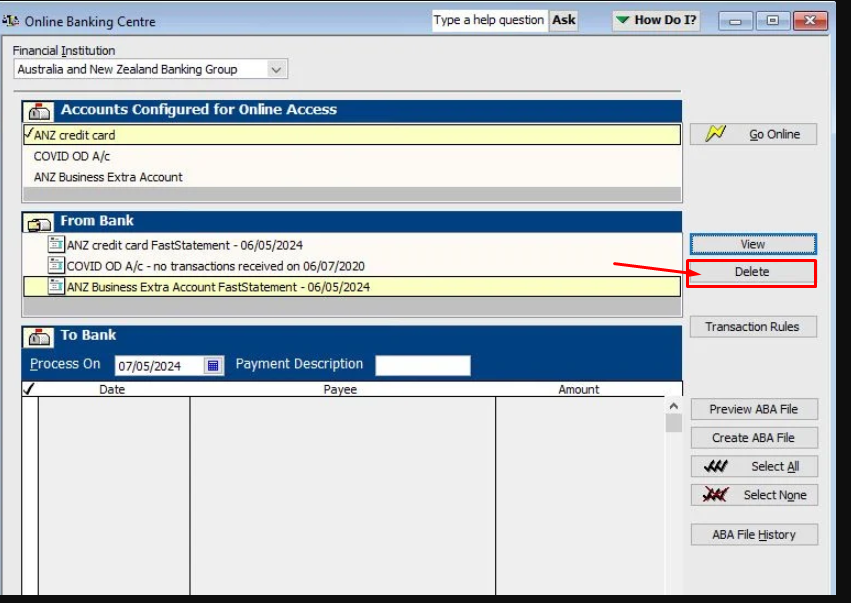This screenshot has height=603, width=851.
Task: Select ANZ credit card FastStatement - 06/05/2024
Action: [352, 245]
